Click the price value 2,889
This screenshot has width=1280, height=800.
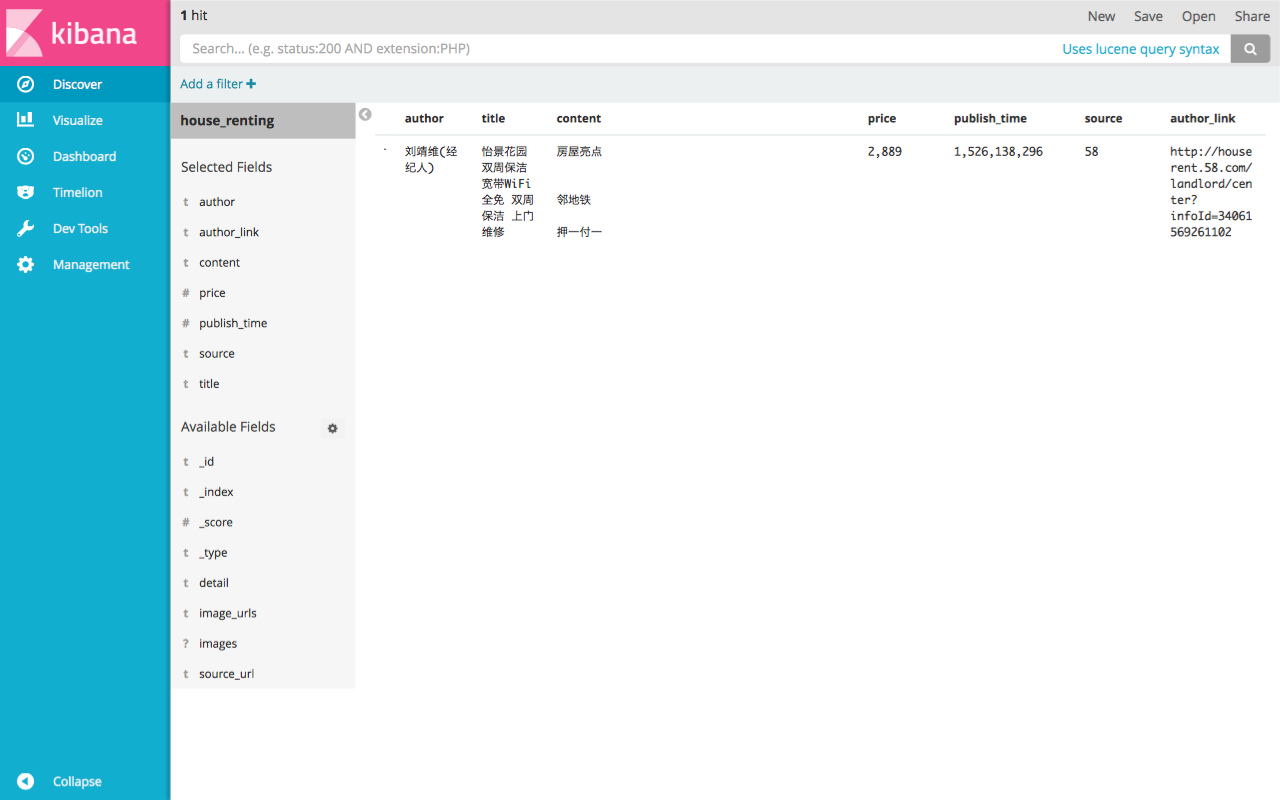coord(885,152)
